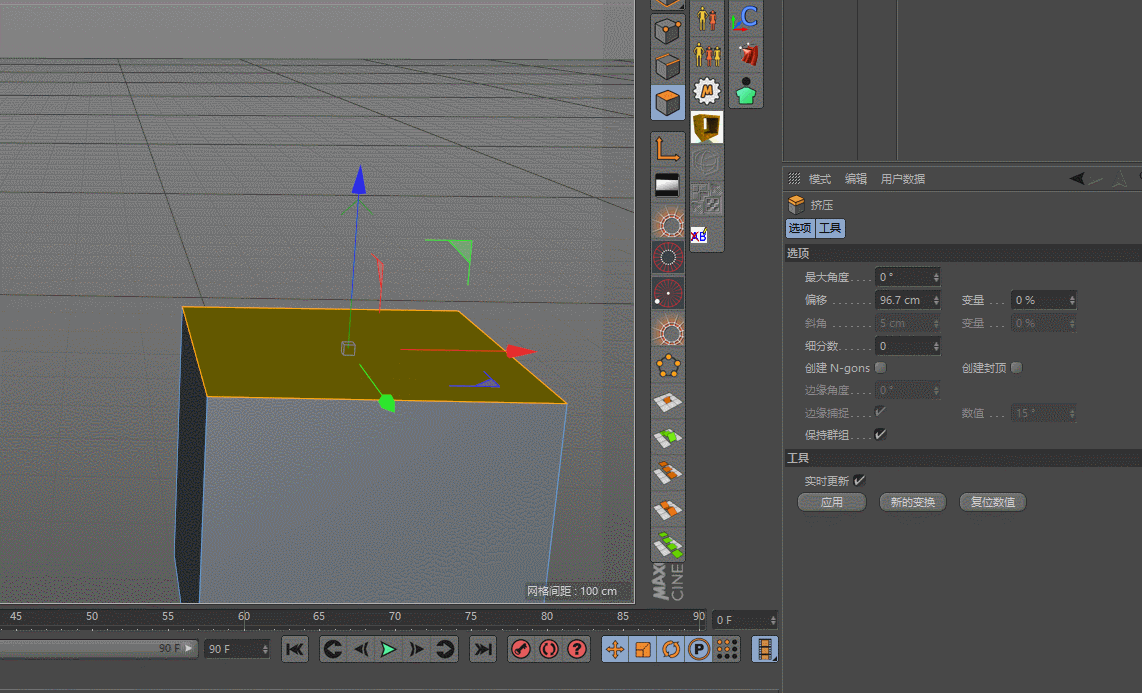Play the animation forward
This screenshot has width=1142, height=693.
[x=389, y=649]
